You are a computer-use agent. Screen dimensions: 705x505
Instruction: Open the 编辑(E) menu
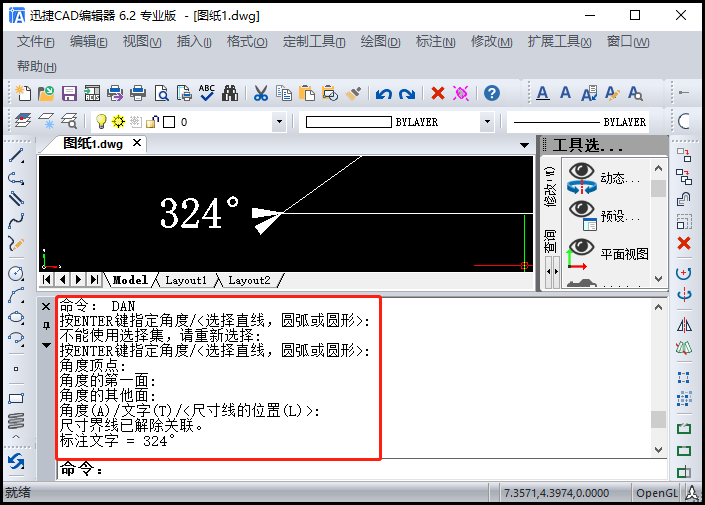[x=89, y=42]
